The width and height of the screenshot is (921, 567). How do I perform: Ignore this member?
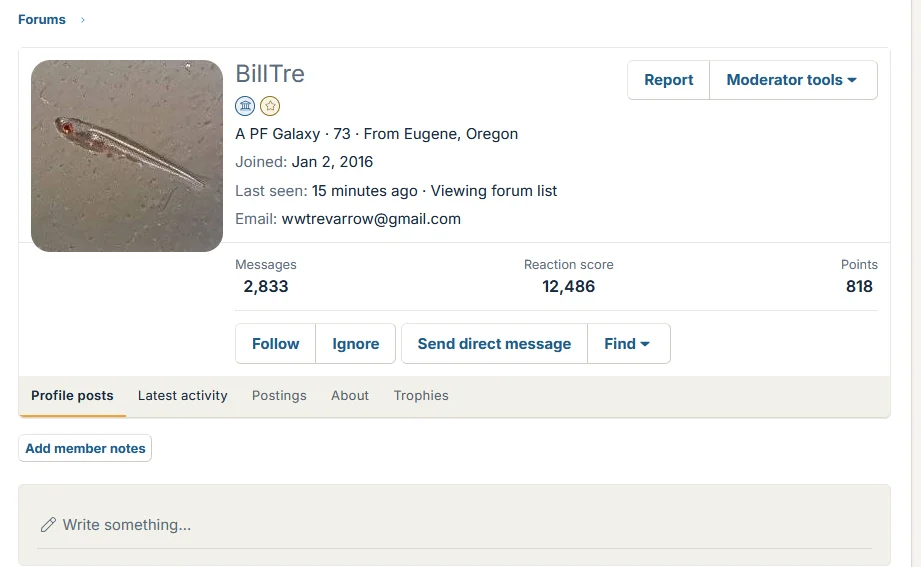(x=355, y=344)
